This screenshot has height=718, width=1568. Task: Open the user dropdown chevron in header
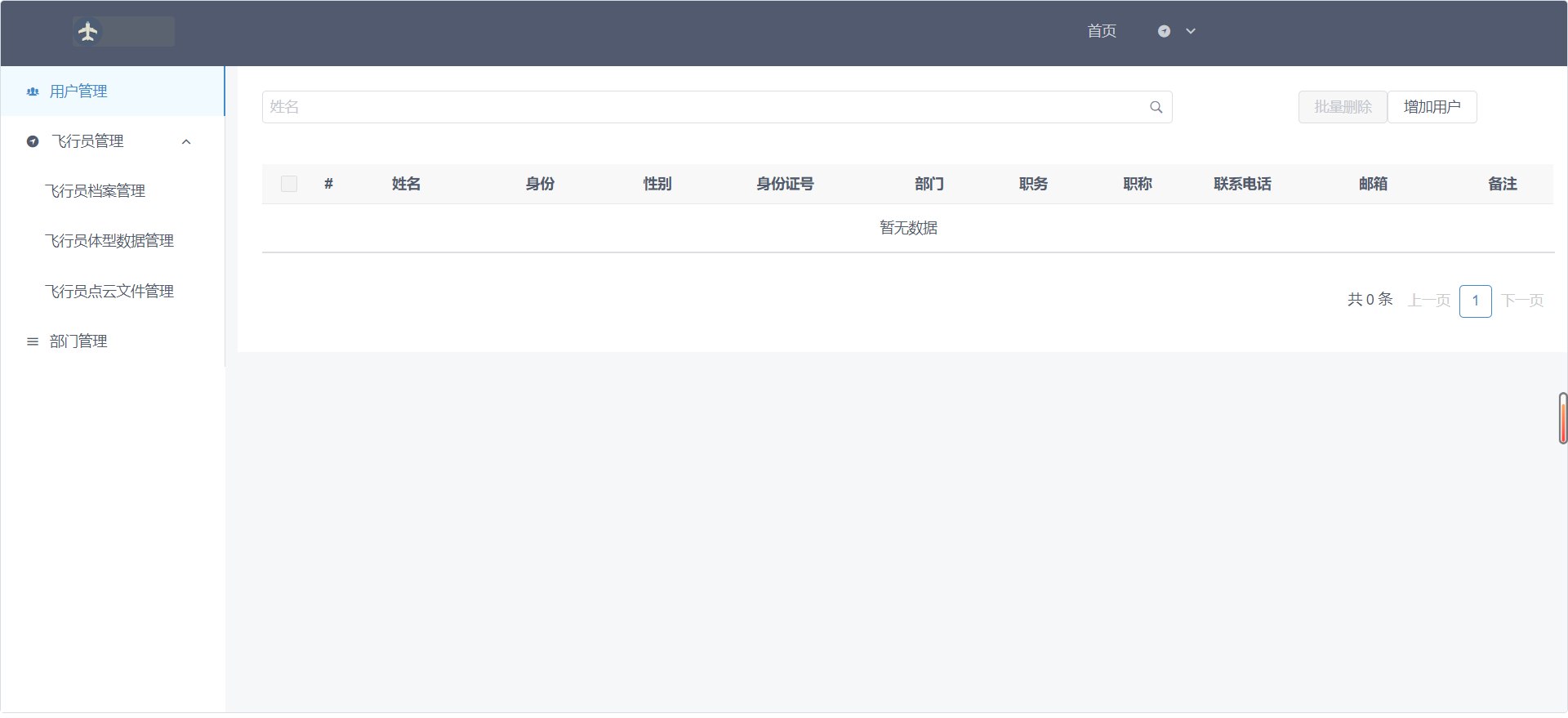click(x=1191, y=31)
